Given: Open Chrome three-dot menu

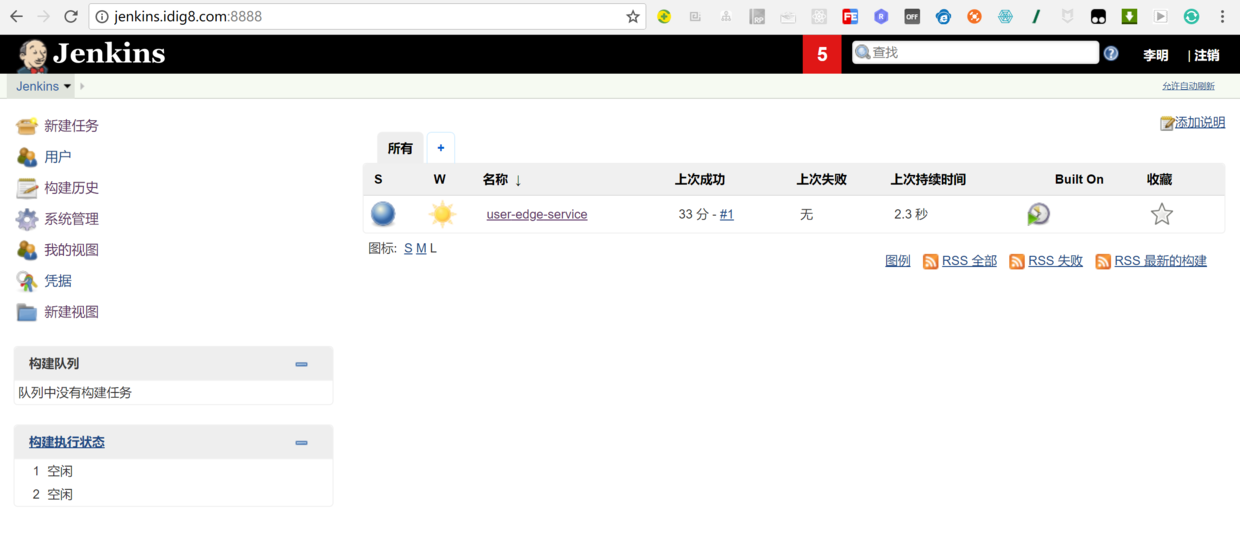Looking at the screenshot, I should click(1222, 17).
